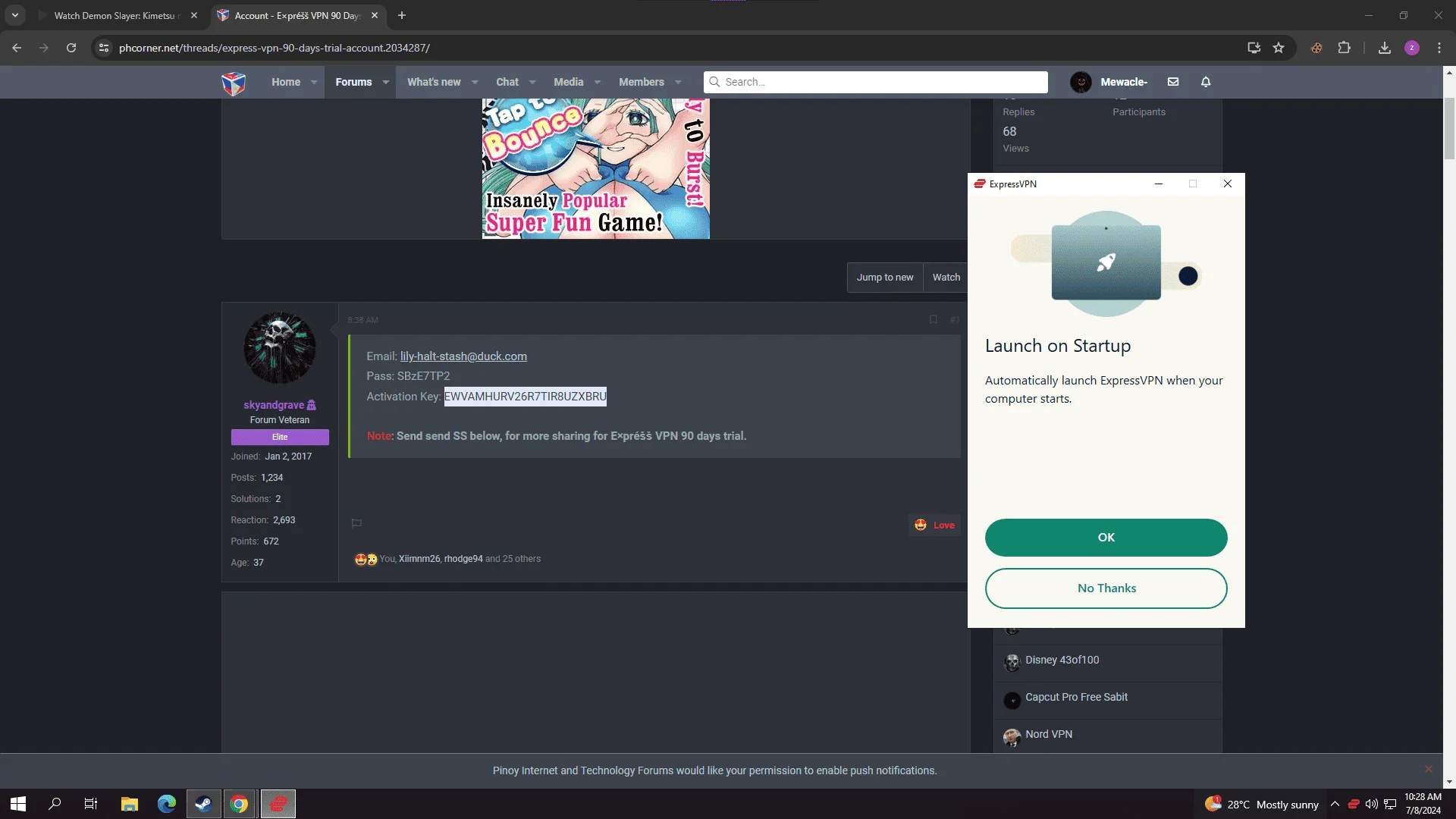Open the What's new navigation item
The height and width of the screenshot is (819, 1456).
click(x=434, y=82)
